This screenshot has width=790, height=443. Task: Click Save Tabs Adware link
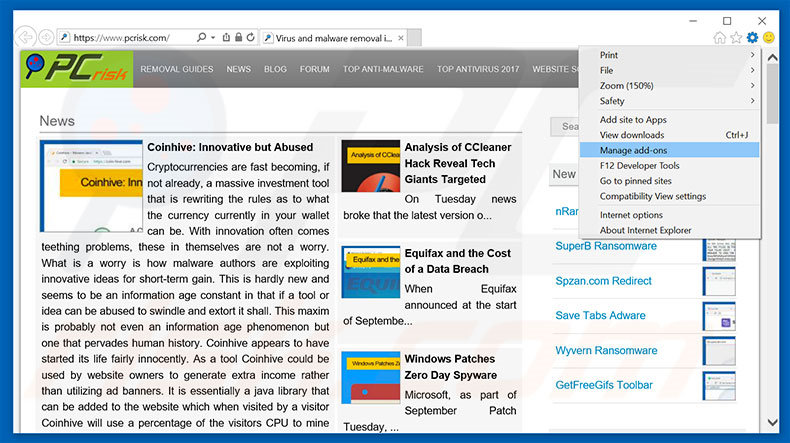600,315
